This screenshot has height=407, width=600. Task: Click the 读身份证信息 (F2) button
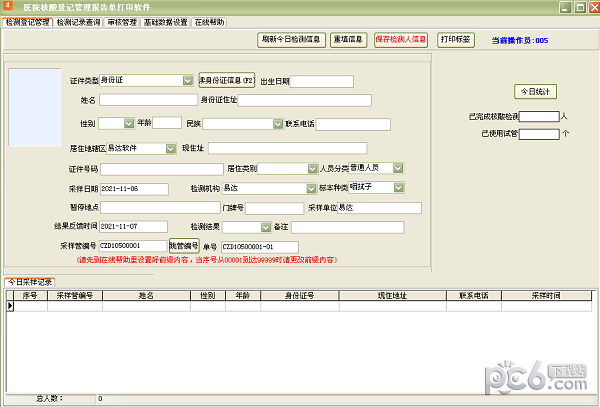[x=227, y=80]
